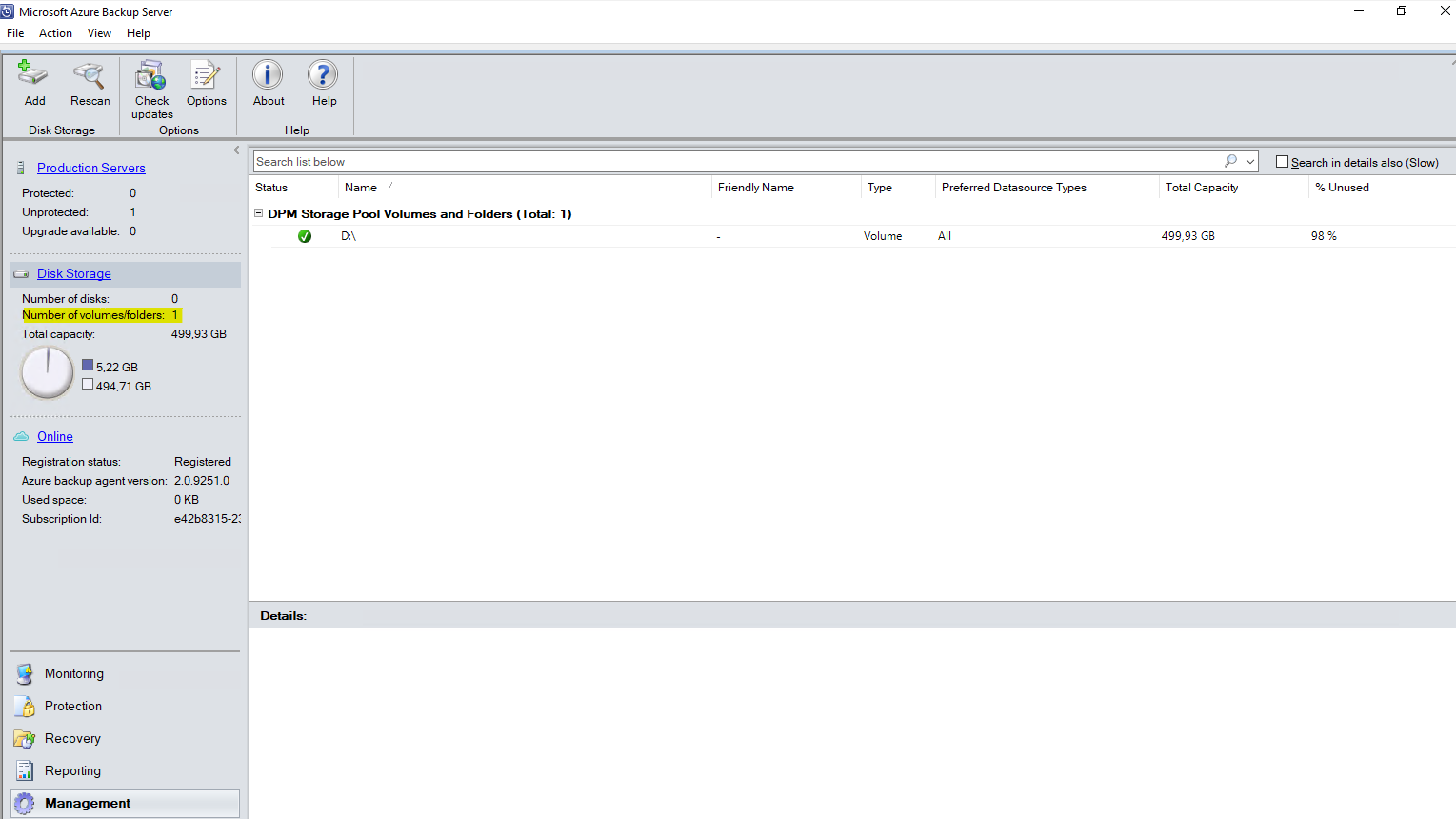
Task: Sort by the Type column header
Action: 880,188
